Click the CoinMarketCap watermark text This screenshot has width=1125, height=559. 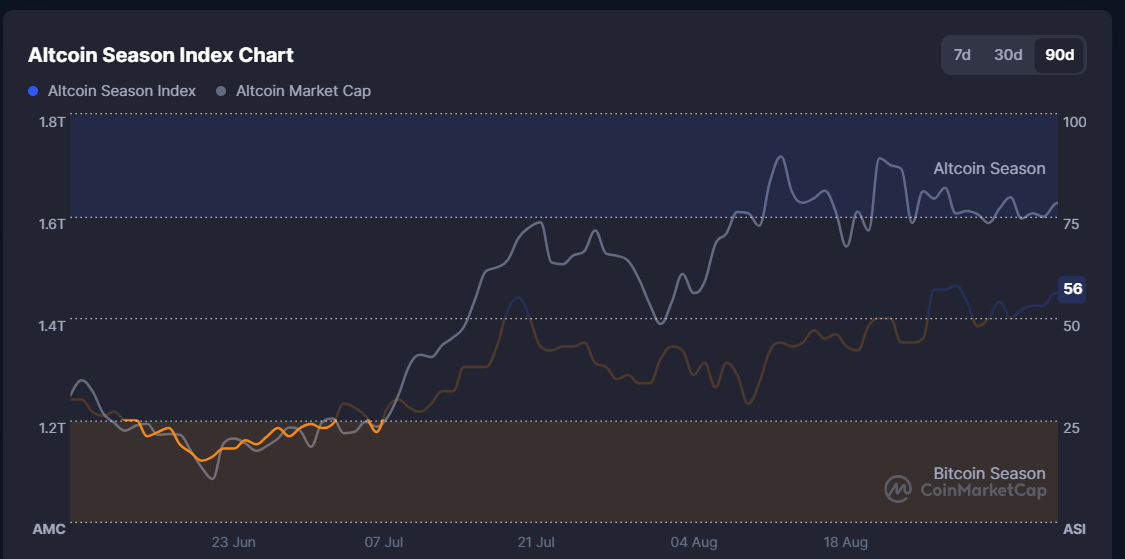point(982,490)
